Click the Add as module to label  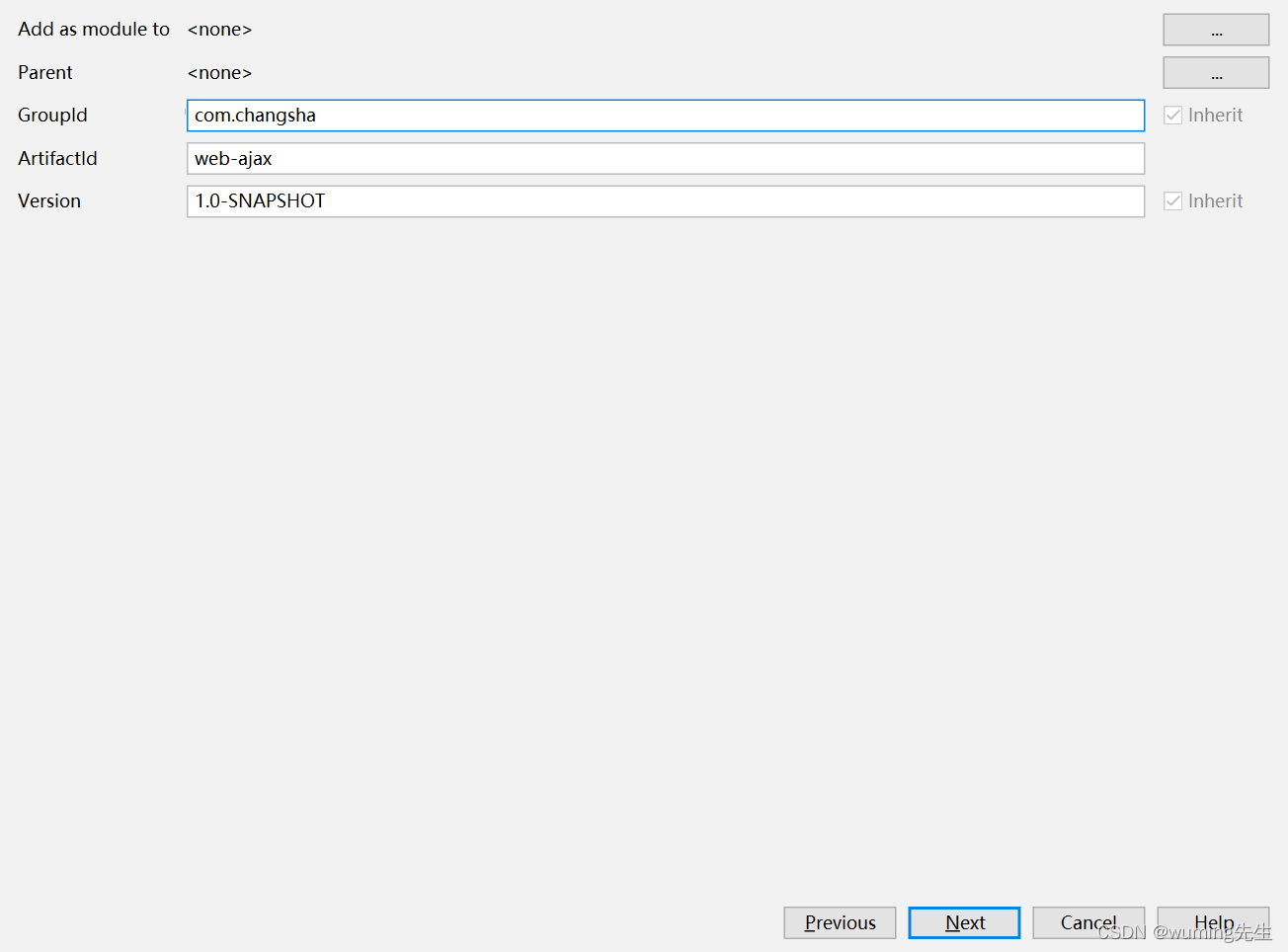pyautogui.click(x=94, y=30)
